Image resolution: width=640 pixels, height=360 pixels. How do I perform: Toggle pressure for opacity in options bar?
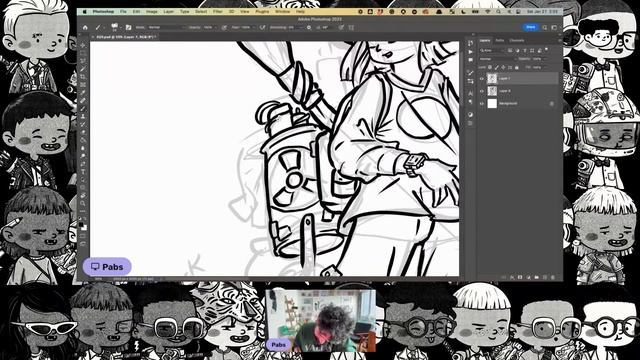[x=224, y=27]
